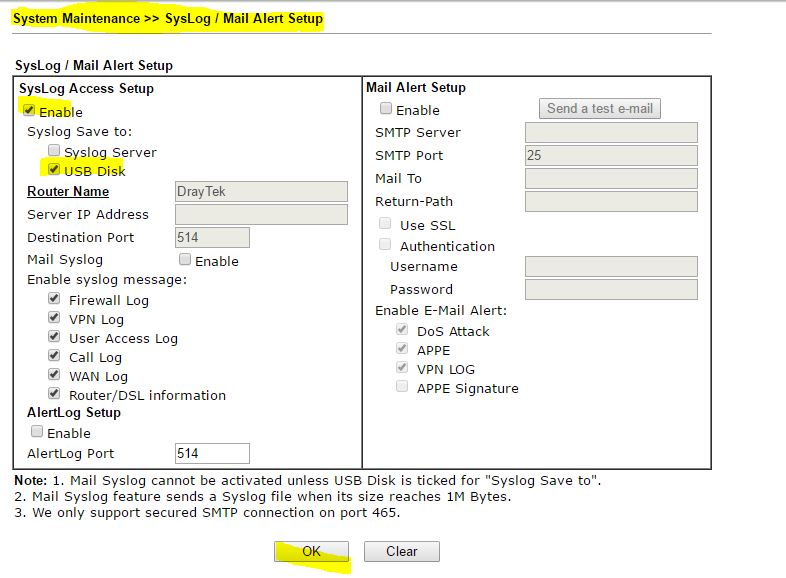786x578 pixels.
Task: Enable the Mail Syslog checkbox
Action: [x=184, y=260]
